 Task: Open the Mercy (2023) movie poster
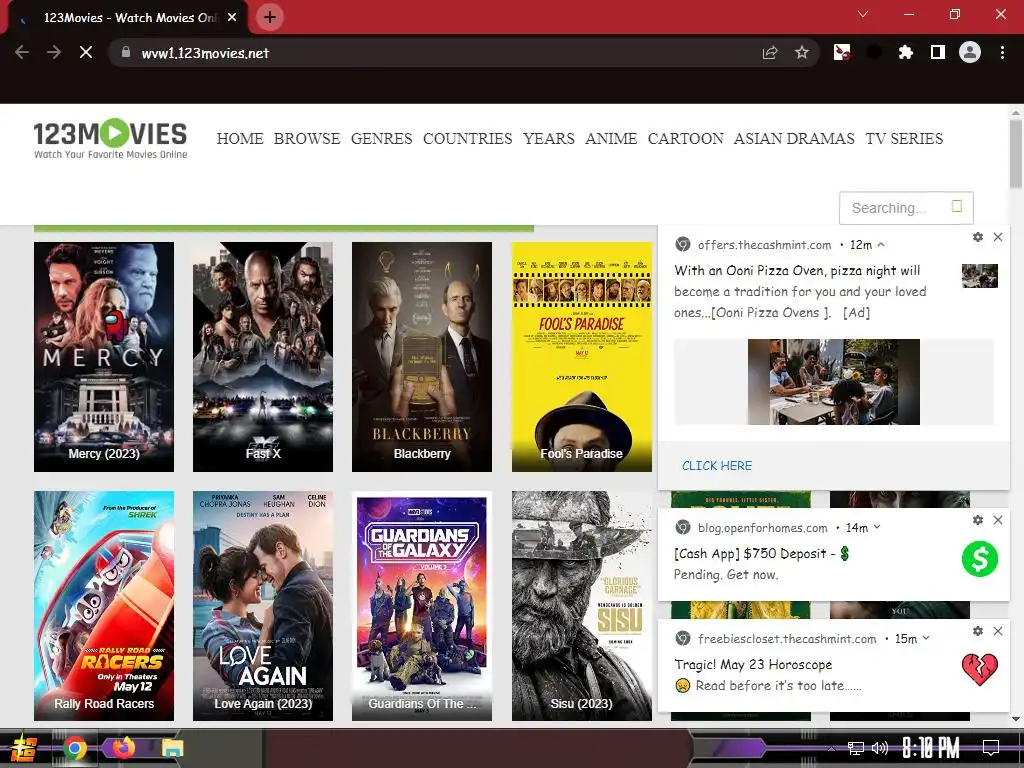[104, 357]
